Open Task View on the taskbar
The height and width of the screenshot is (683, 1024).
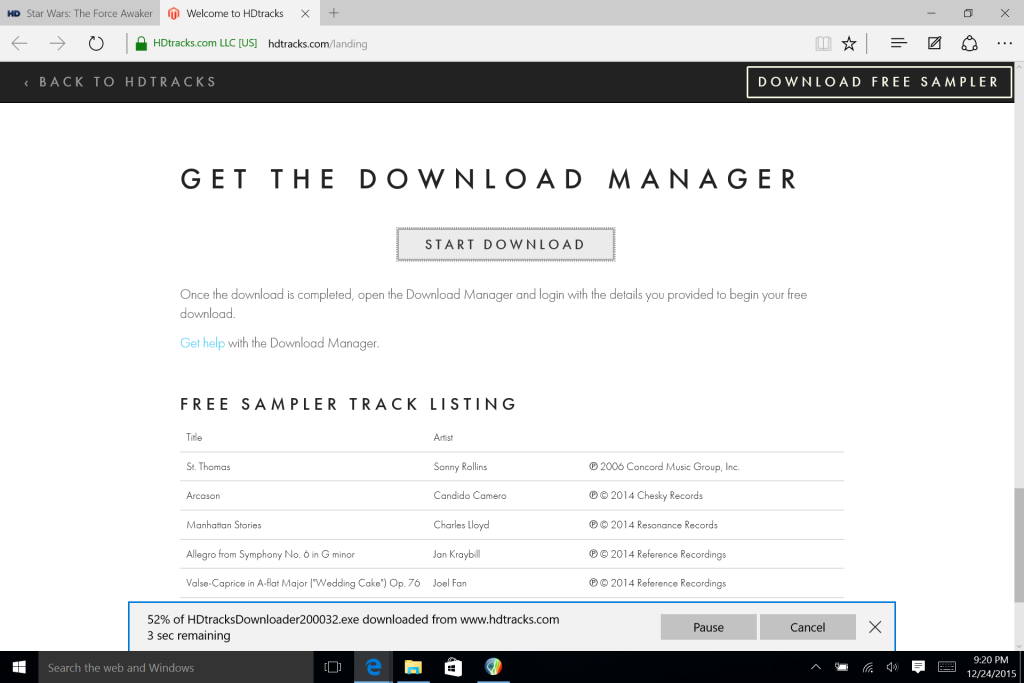point(333,667)
